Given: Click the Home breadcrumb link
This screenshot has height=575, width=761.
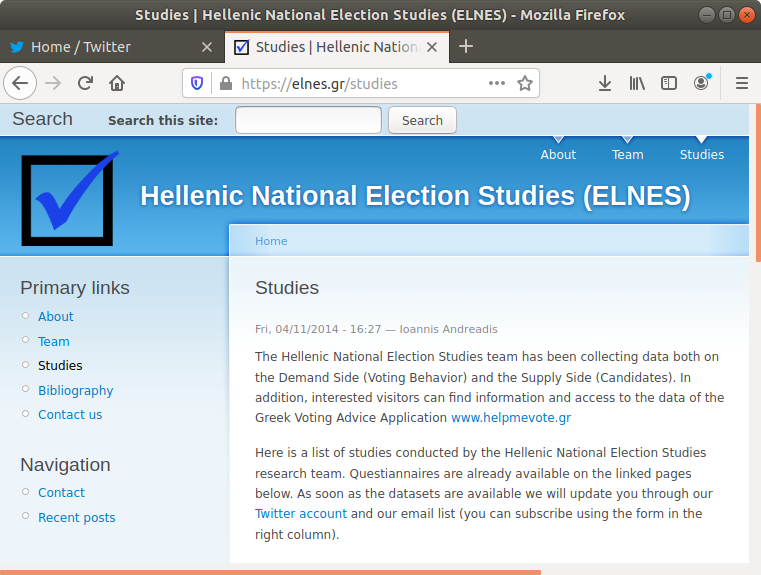Looking at the screenshot, I should tap(271, 241).
